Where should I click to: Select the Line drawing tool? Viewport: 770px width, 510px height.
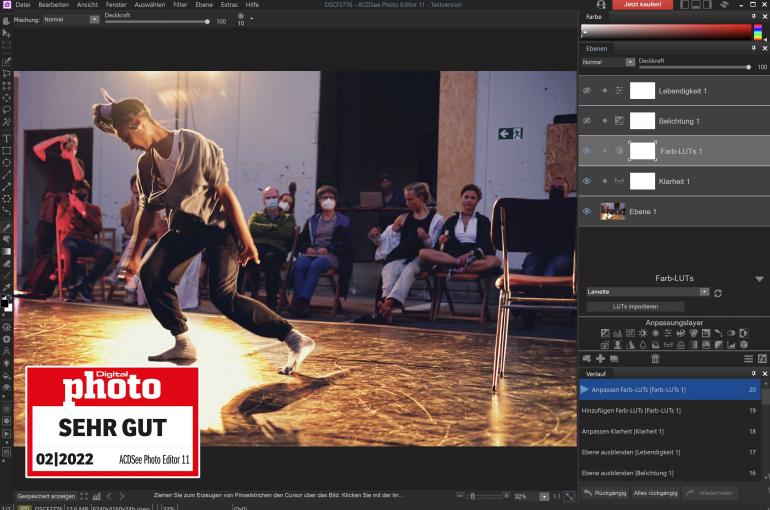pos(6,175)
